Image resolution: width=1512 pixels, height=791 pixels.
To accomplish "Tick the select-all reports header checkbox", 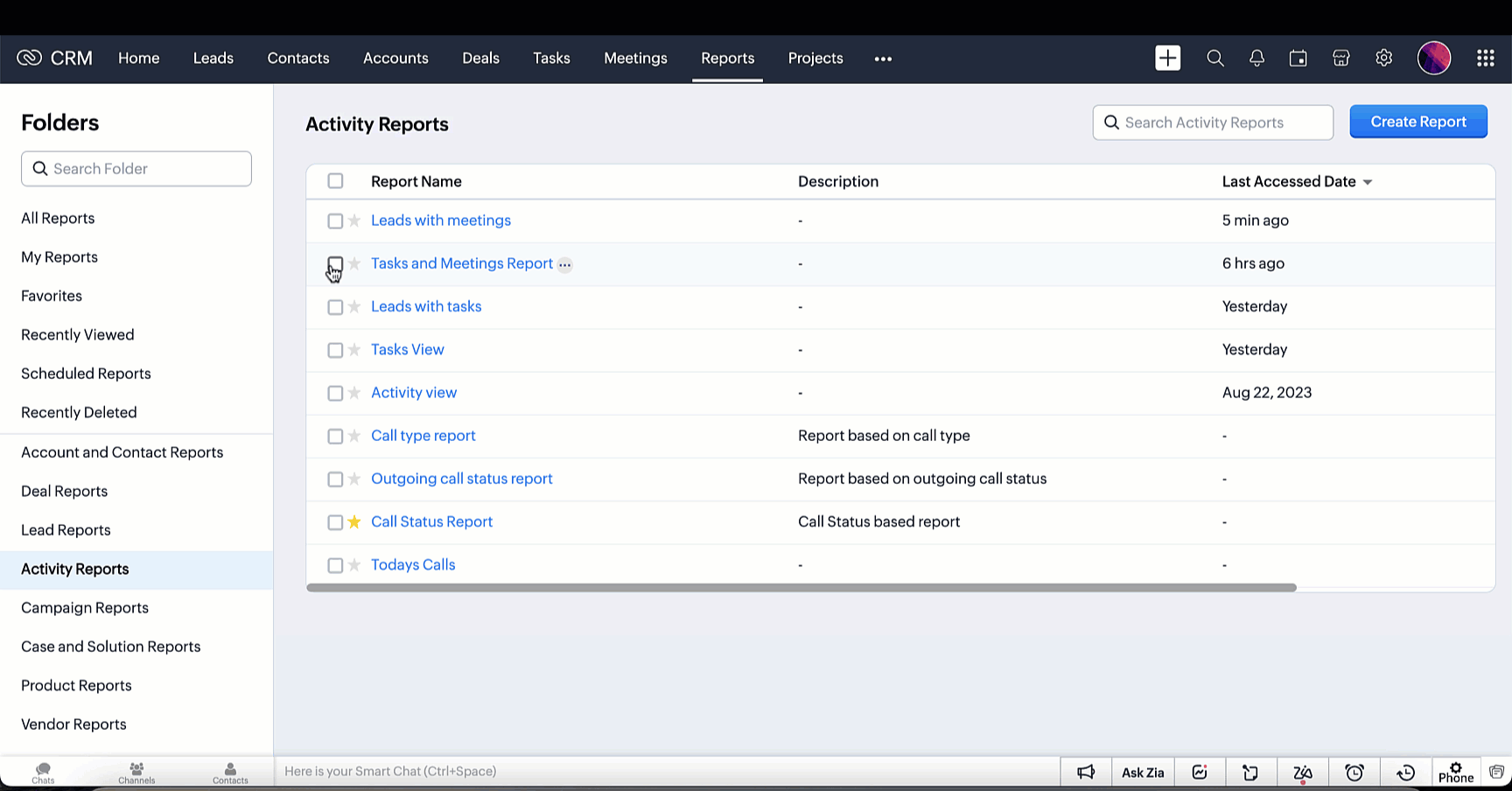I will pos(335,181).
